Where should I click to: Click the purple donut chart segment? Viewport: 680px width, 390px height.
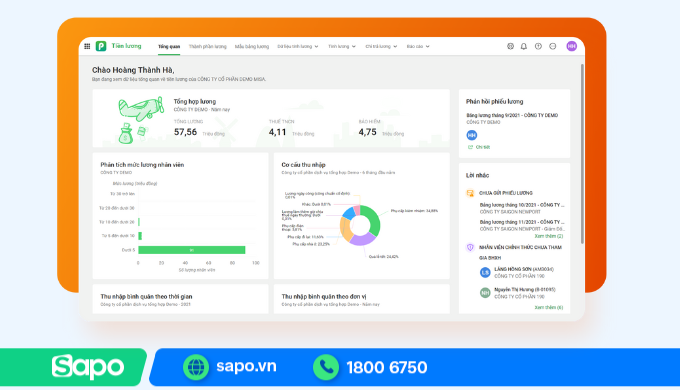coord(363,239)
